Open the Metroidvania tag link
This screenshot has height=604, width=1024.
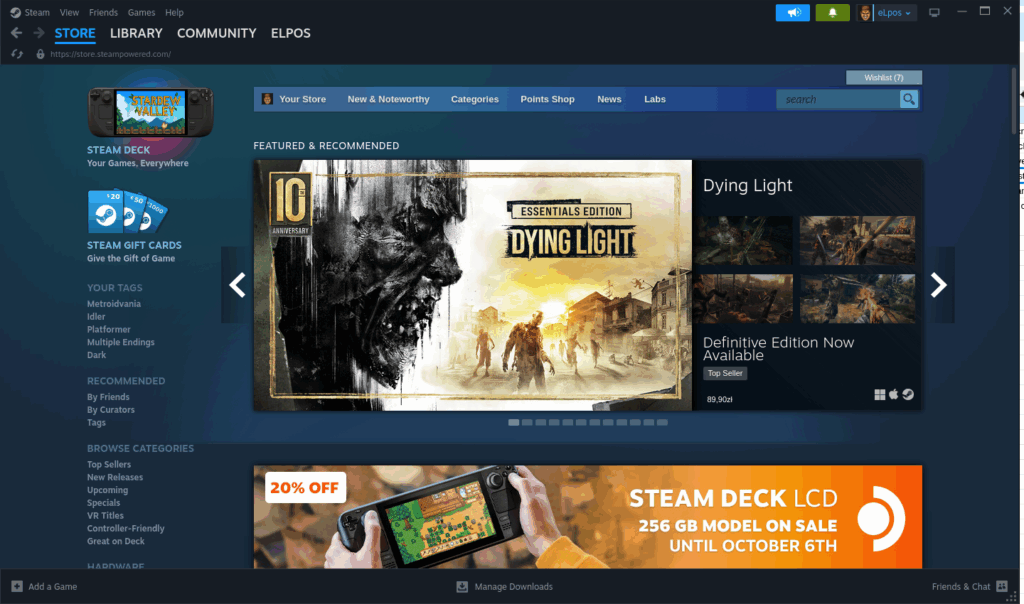(114, 304)
